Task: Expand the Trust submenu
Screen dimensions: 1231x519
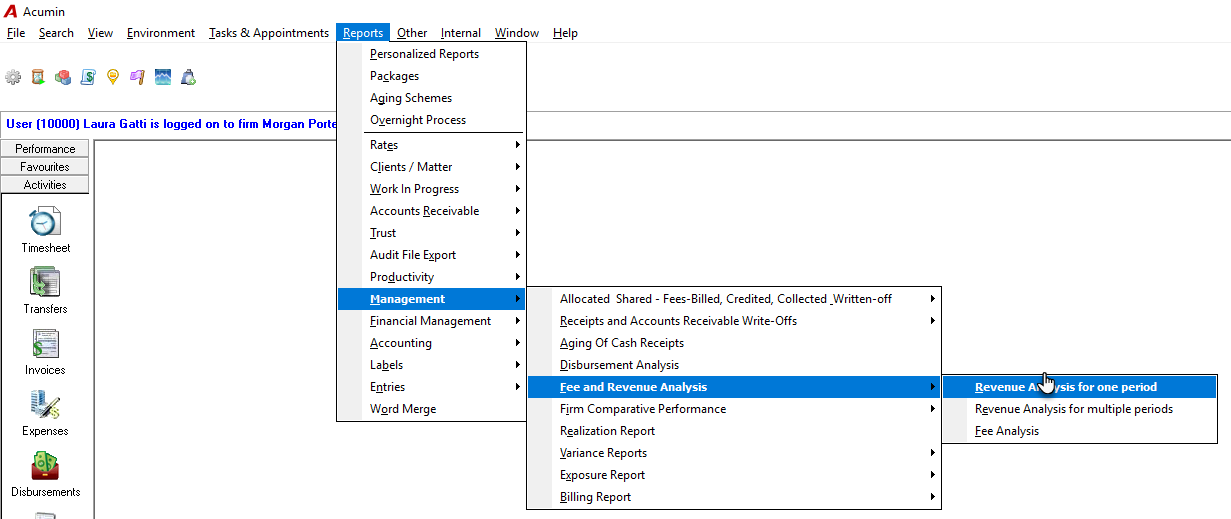Action: click(x=431, y=233)
